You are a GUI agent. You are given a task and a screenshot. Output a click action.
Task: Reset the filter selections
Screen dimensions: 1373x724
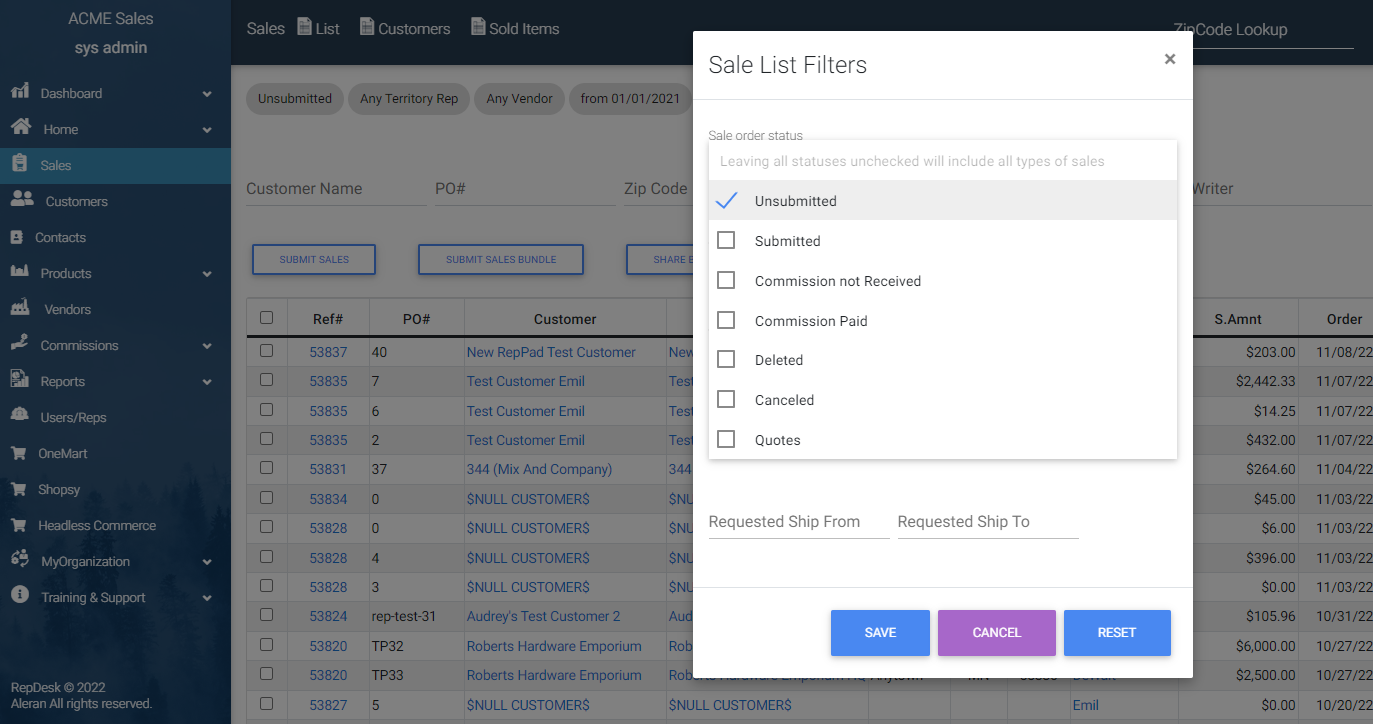click(1117, 632)
